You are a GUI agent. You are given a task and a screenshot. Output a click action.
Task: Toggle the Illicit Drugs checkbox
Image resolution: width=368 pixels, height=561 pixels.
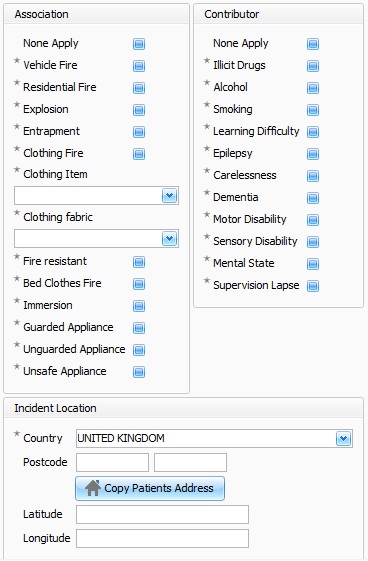(313, 66)
